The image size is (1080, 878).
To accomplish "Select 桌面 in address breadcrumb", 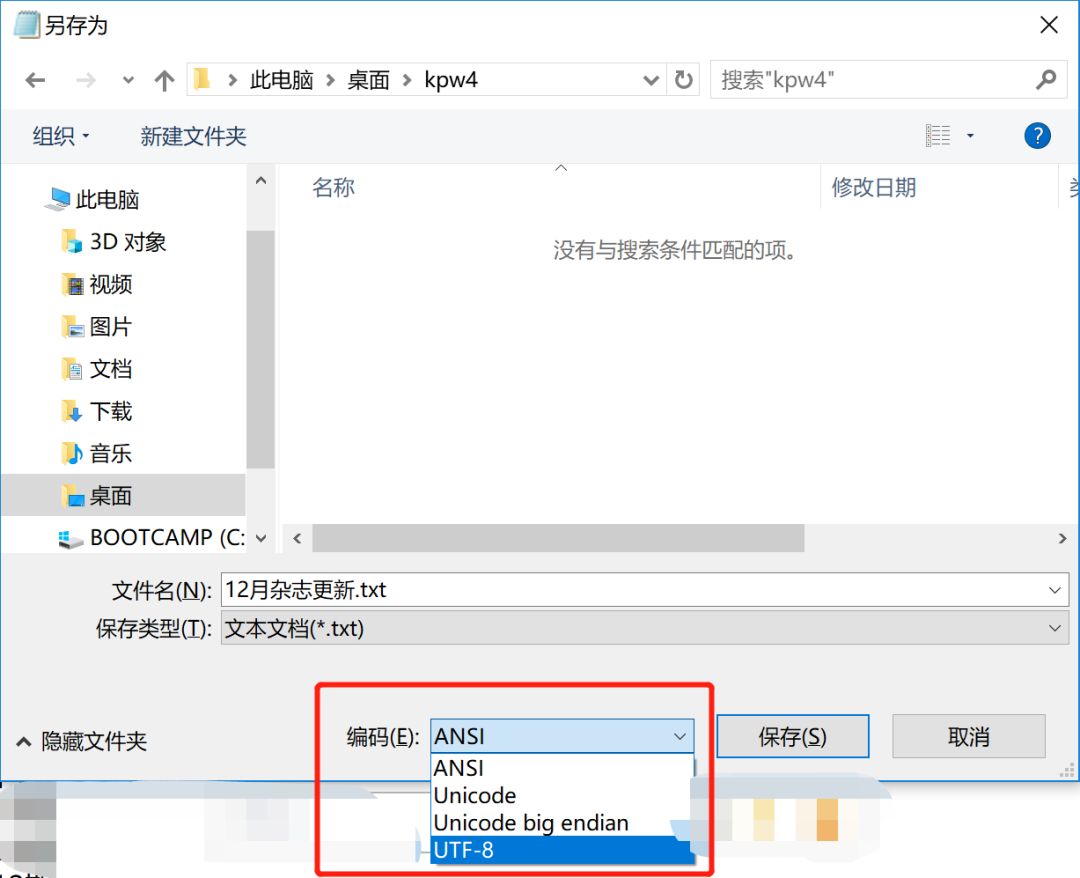I will [368, 80].
